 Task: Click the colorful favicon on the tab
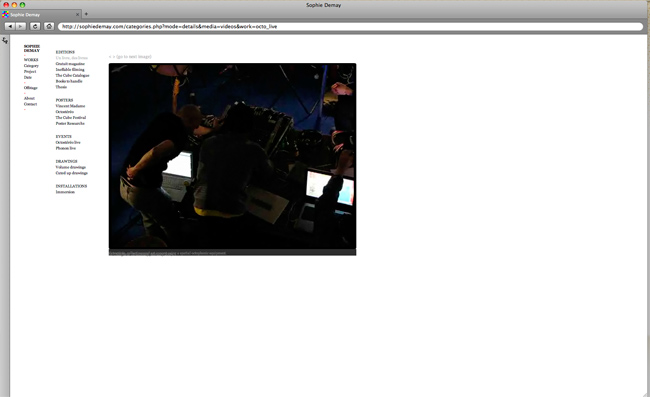click(x=5, y=14)
